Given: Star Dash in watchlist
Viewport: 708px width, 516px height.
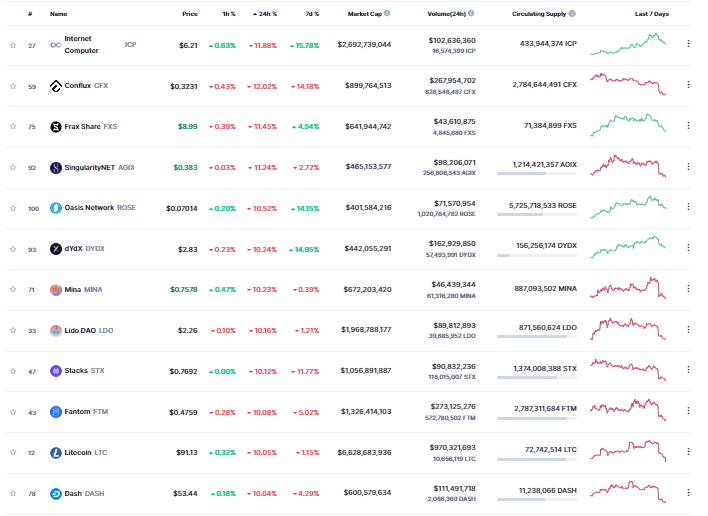Looking at the screenshot, I should click(x=13, y=493).
